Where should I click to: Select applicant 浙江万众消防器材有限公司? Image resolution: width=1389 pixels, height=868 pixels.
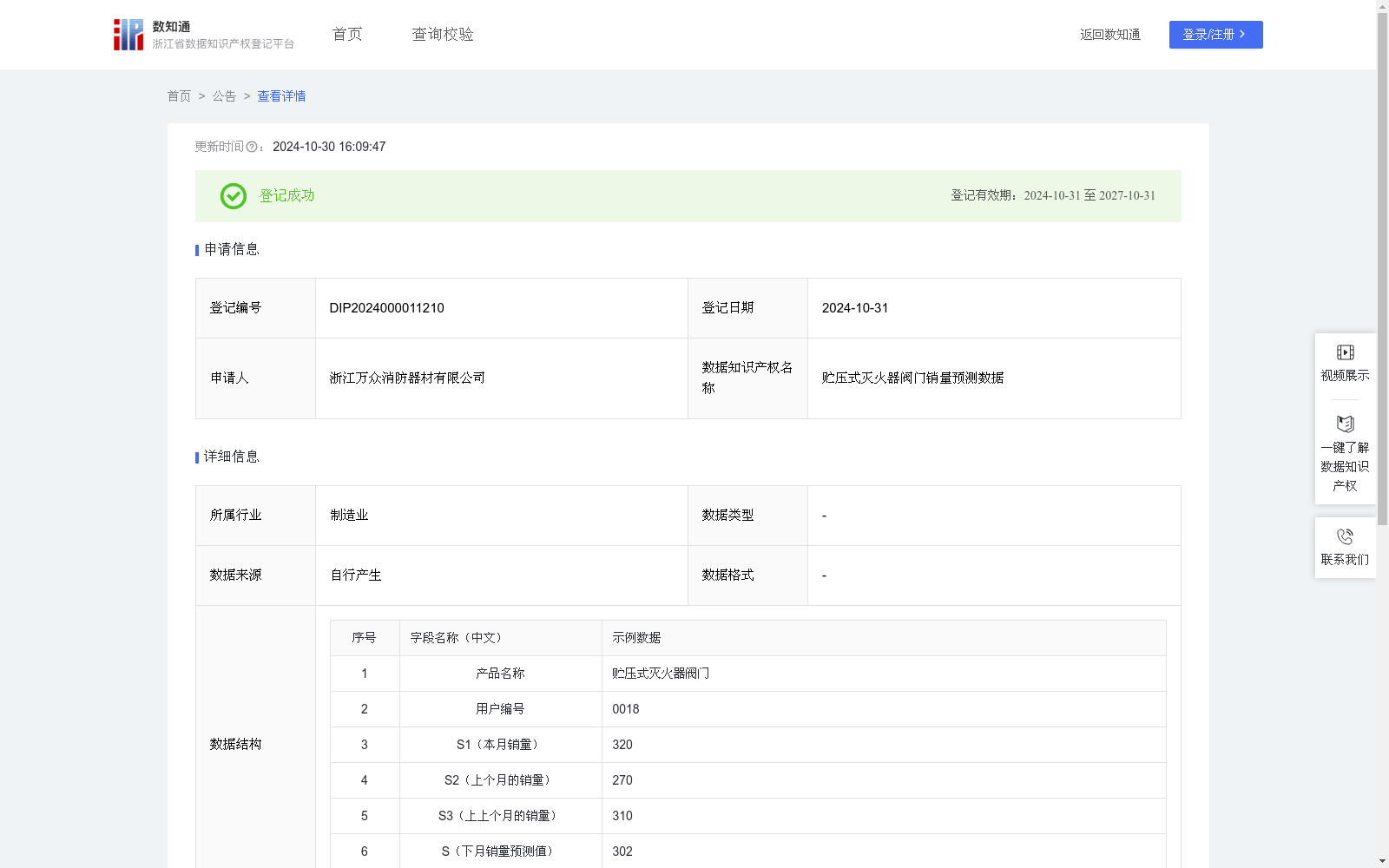point(407,378)
